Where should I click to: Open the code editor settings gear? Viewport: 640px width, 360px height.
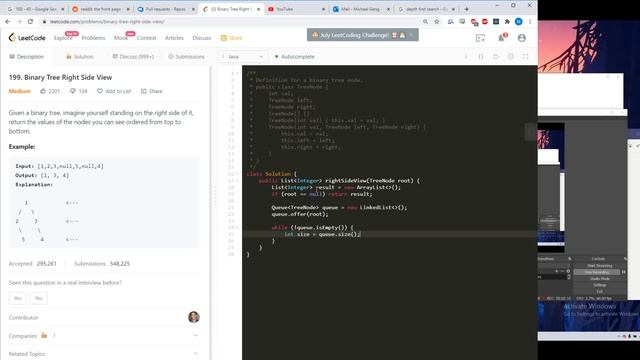511,56
